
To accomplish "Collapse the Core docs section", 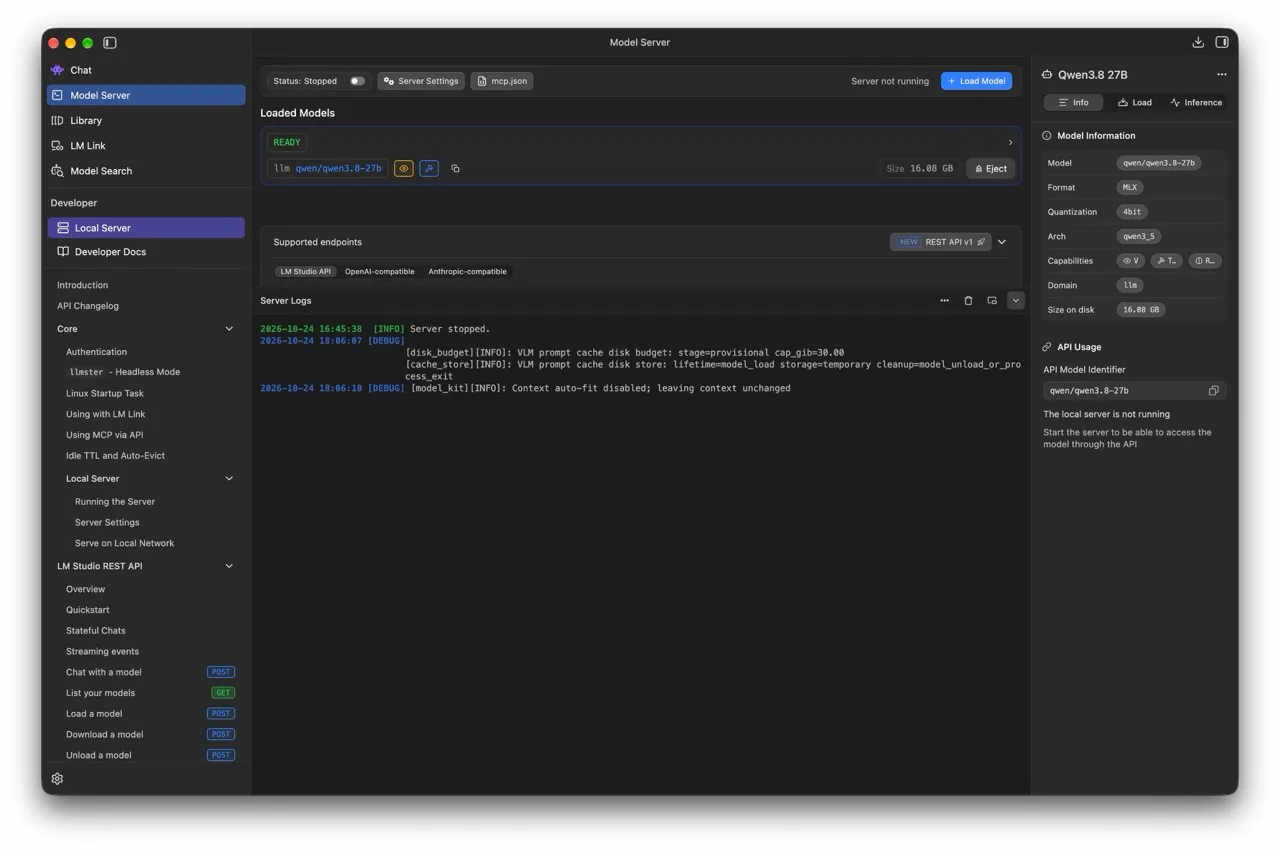I will click(x=229, y=329).
